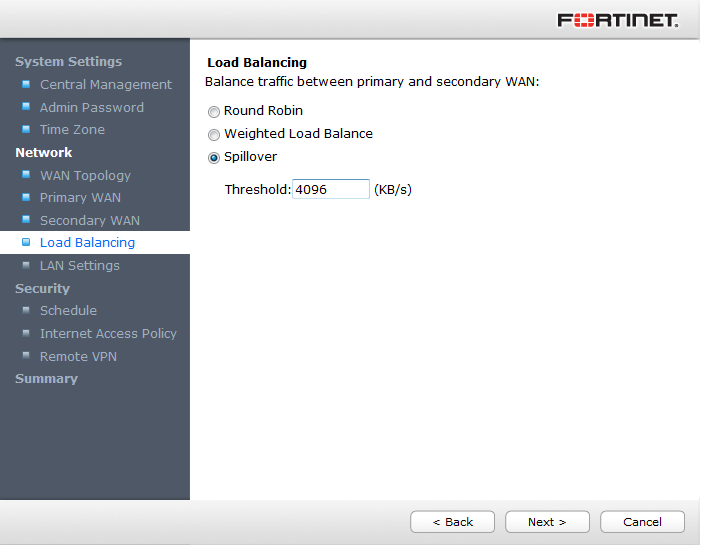Viewport: 701px width, 553px height.
Task: Click the bullet icon beside Secondary WAN
Action: click(26, 220)
